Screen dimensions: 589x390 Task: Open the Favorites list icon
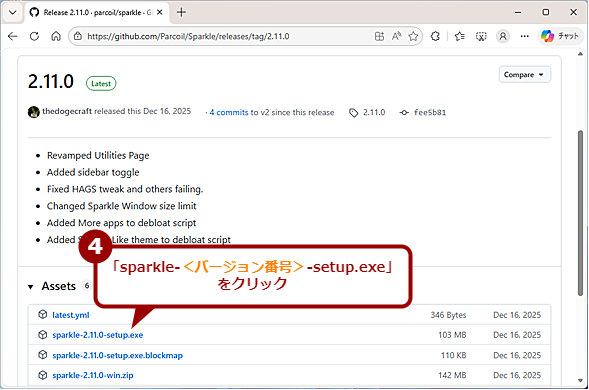pyautogui.click(x=459, y=36)
